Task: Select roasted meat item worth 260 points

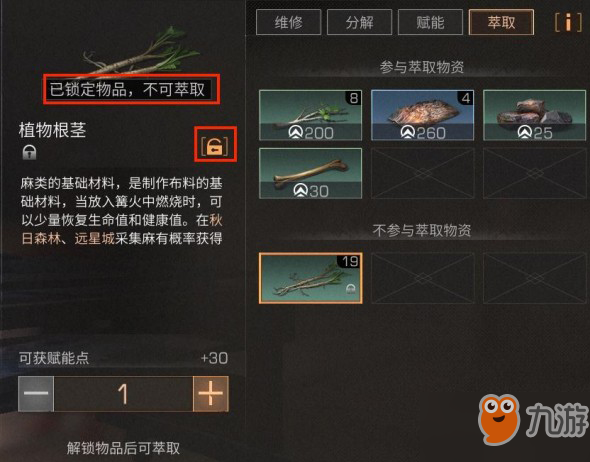Action: point(422,115)
